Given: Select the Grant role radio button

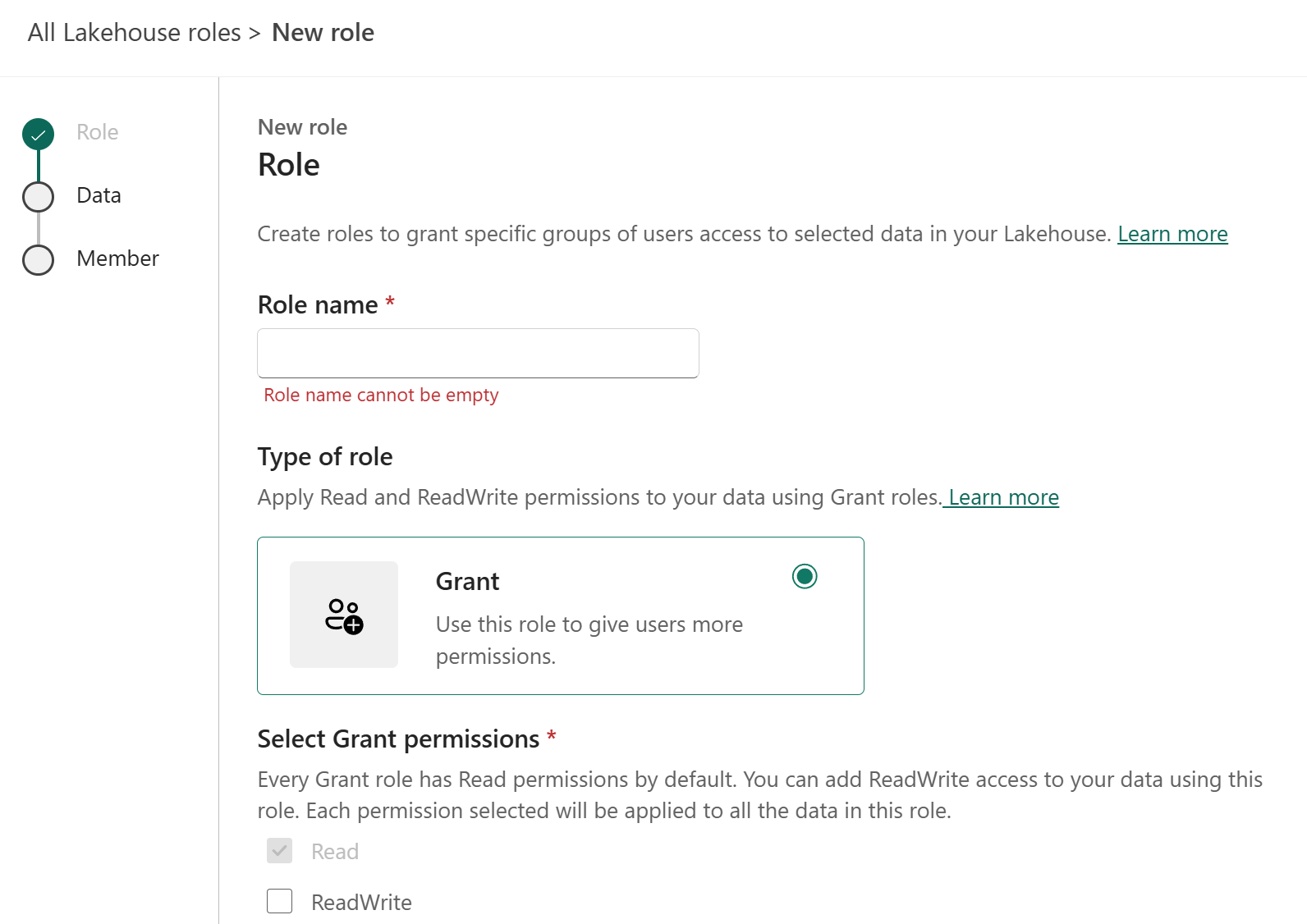Looking at the screenshot, I should 805,577.
